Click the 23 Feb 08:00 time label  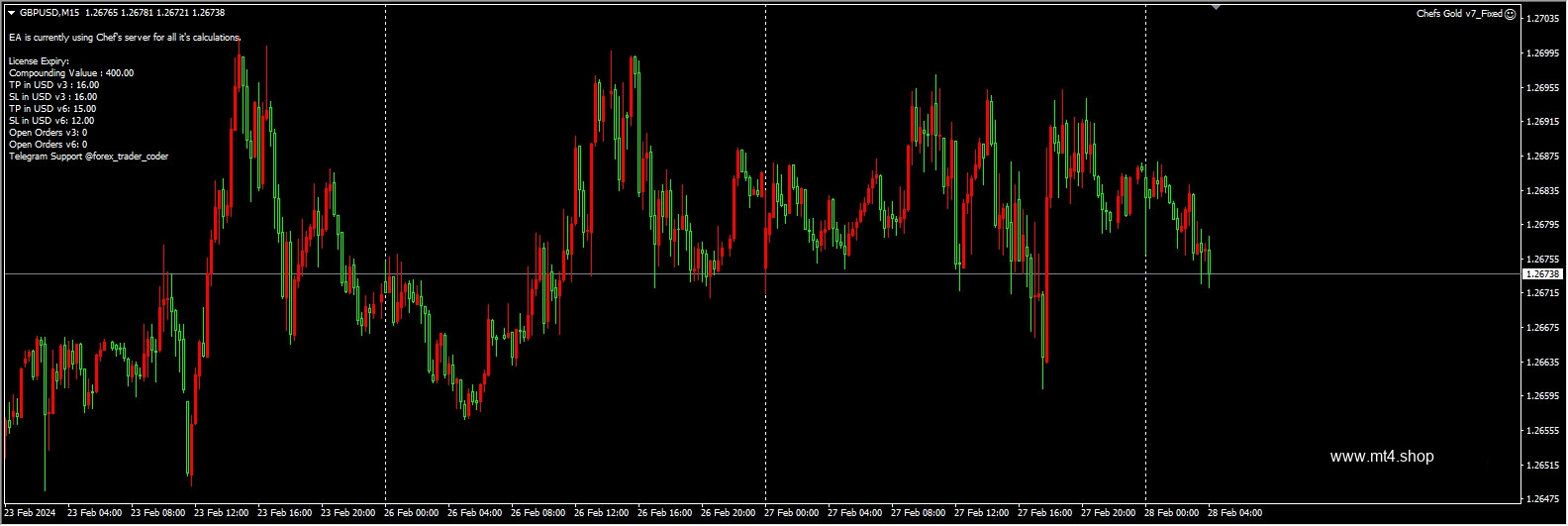[158, 513]
